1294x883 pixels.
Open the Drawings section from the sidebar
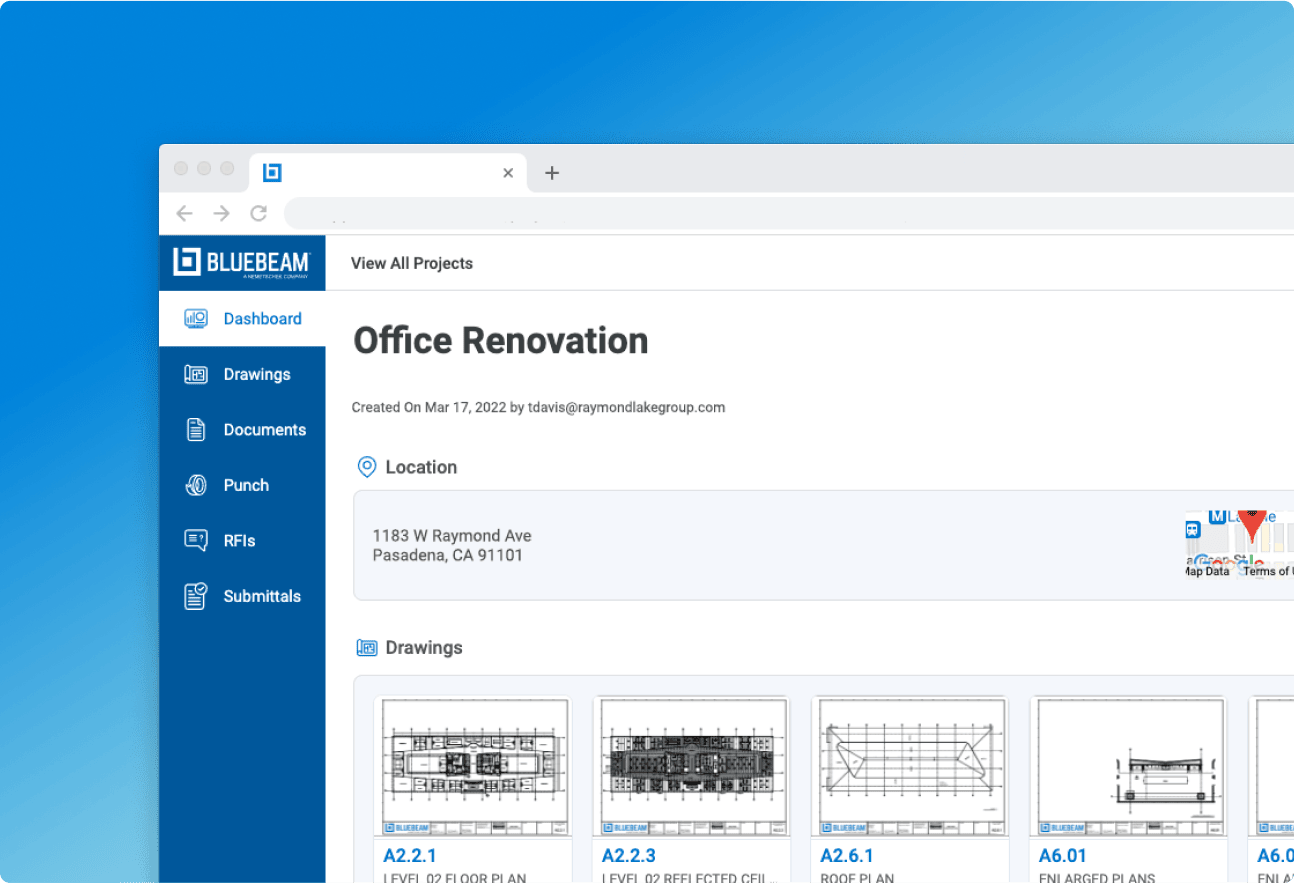pyautogui.click(x=257, y=373)
